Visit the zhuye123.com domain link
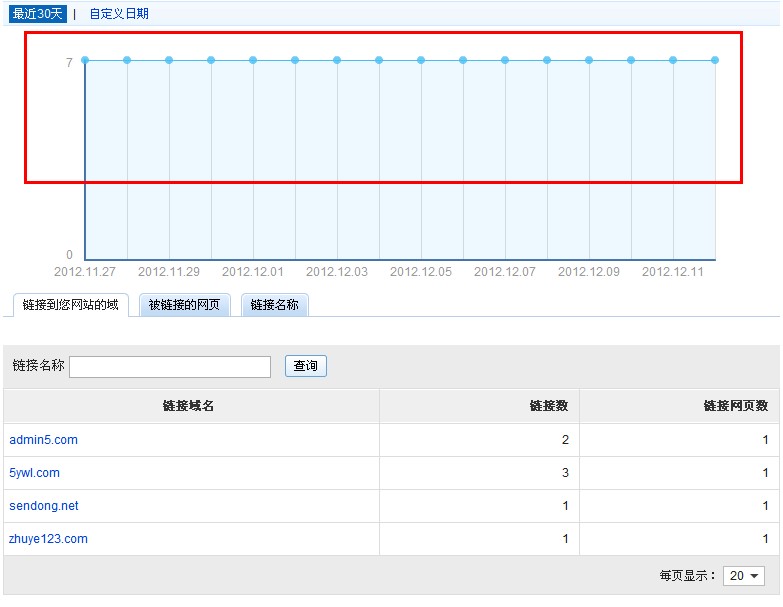This screenshot has height=607, width=783. [x=48, y=539]
